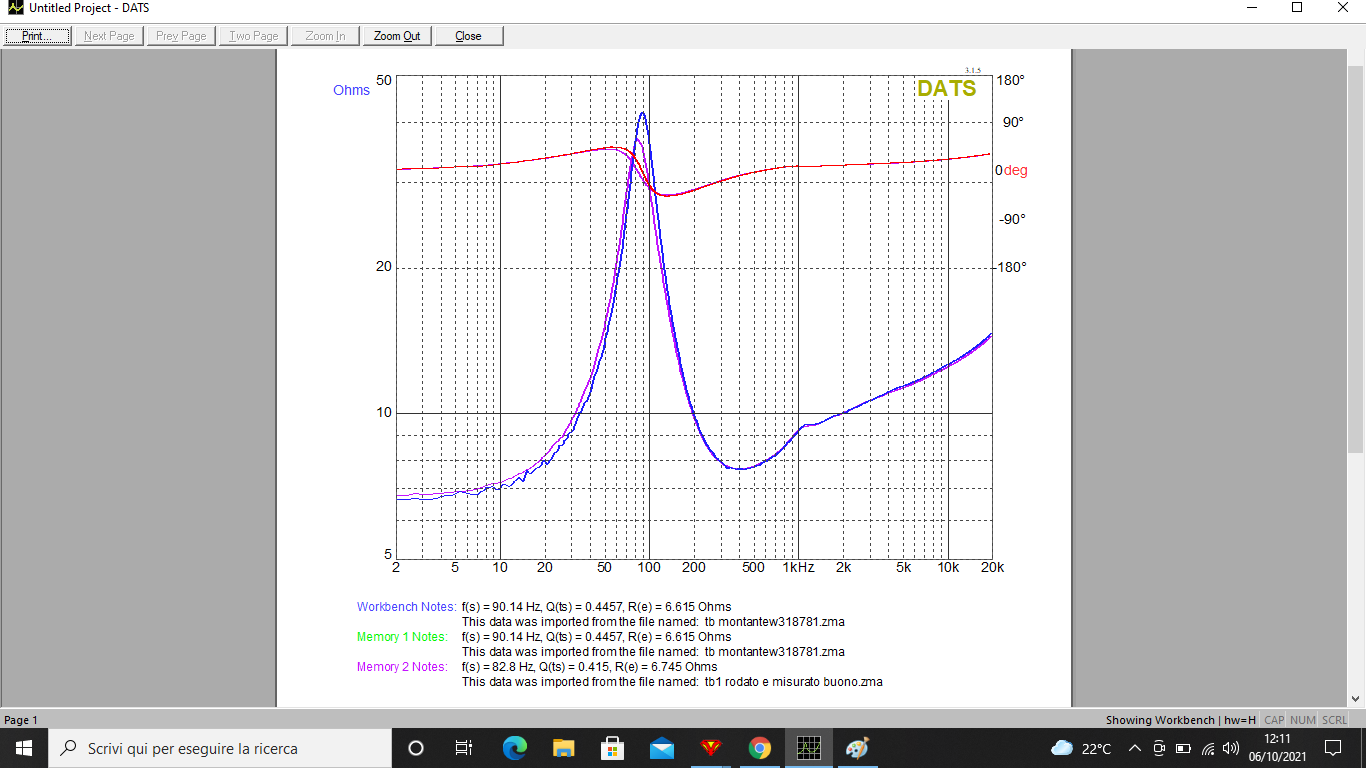This screenshot has width=1366, height=768.
Task: Click the DATS logo in the graph
Action: coord(946,88)
